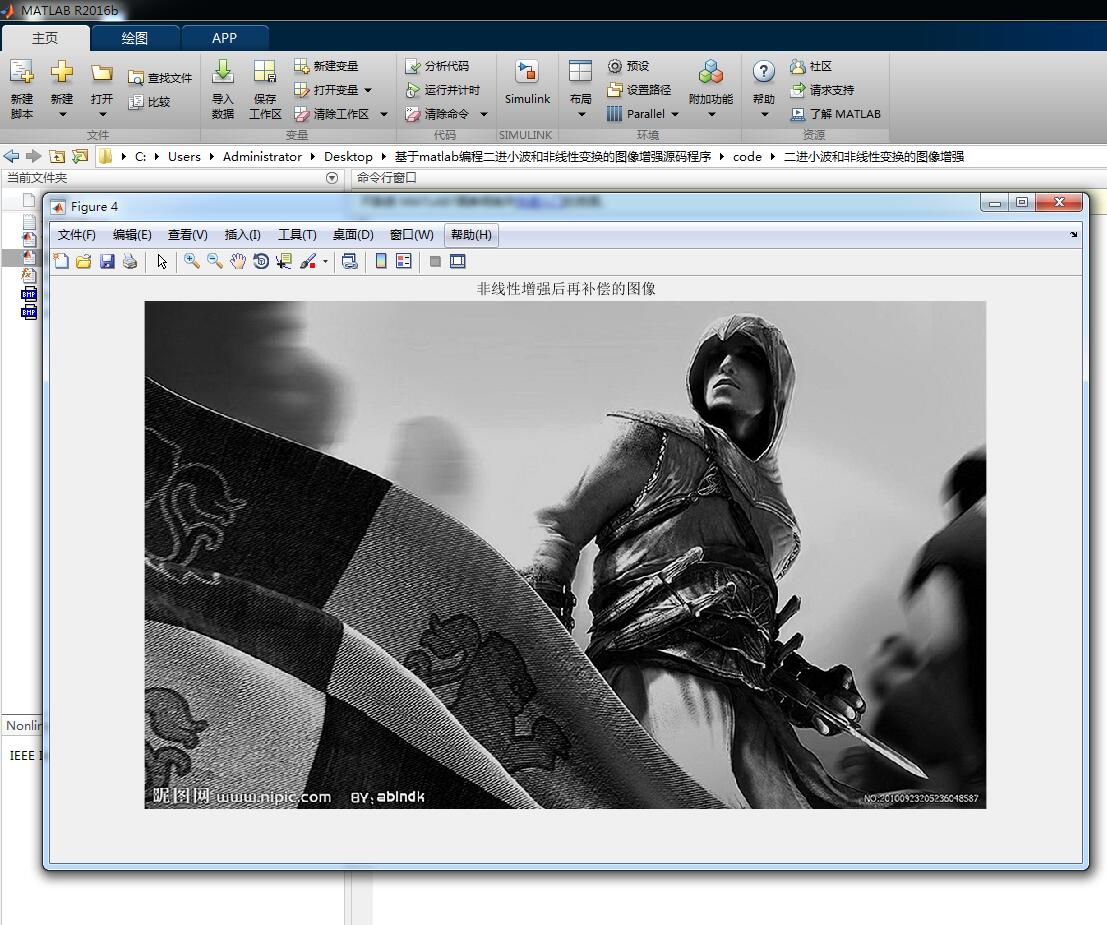
Task: Open the Help (帮助) menu in Figure 4
Action: pos(471,234)
